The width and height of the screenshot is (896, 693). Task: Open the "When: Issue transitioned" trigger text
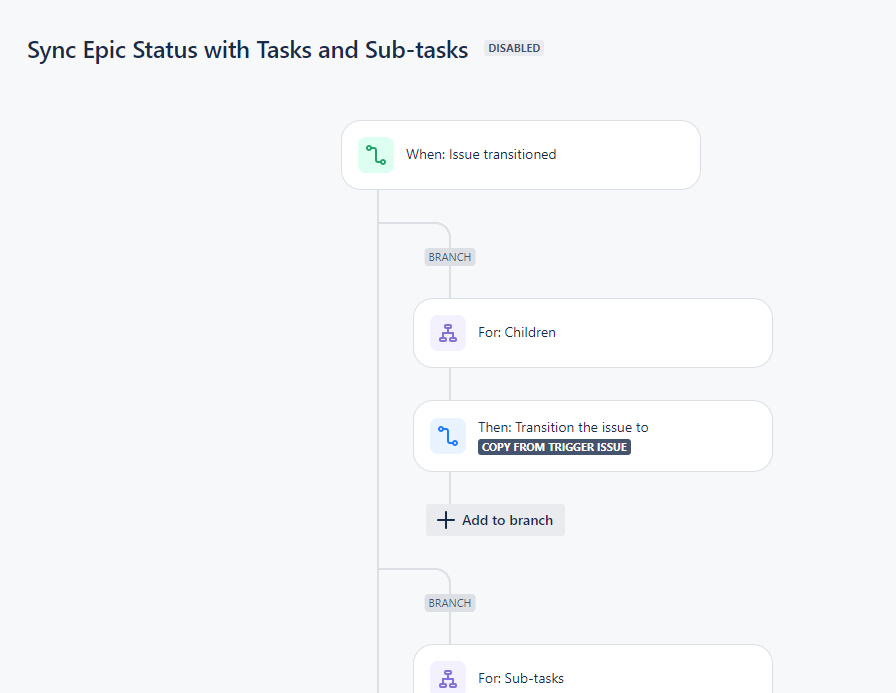pyautogui.click(x=481, y=155)
